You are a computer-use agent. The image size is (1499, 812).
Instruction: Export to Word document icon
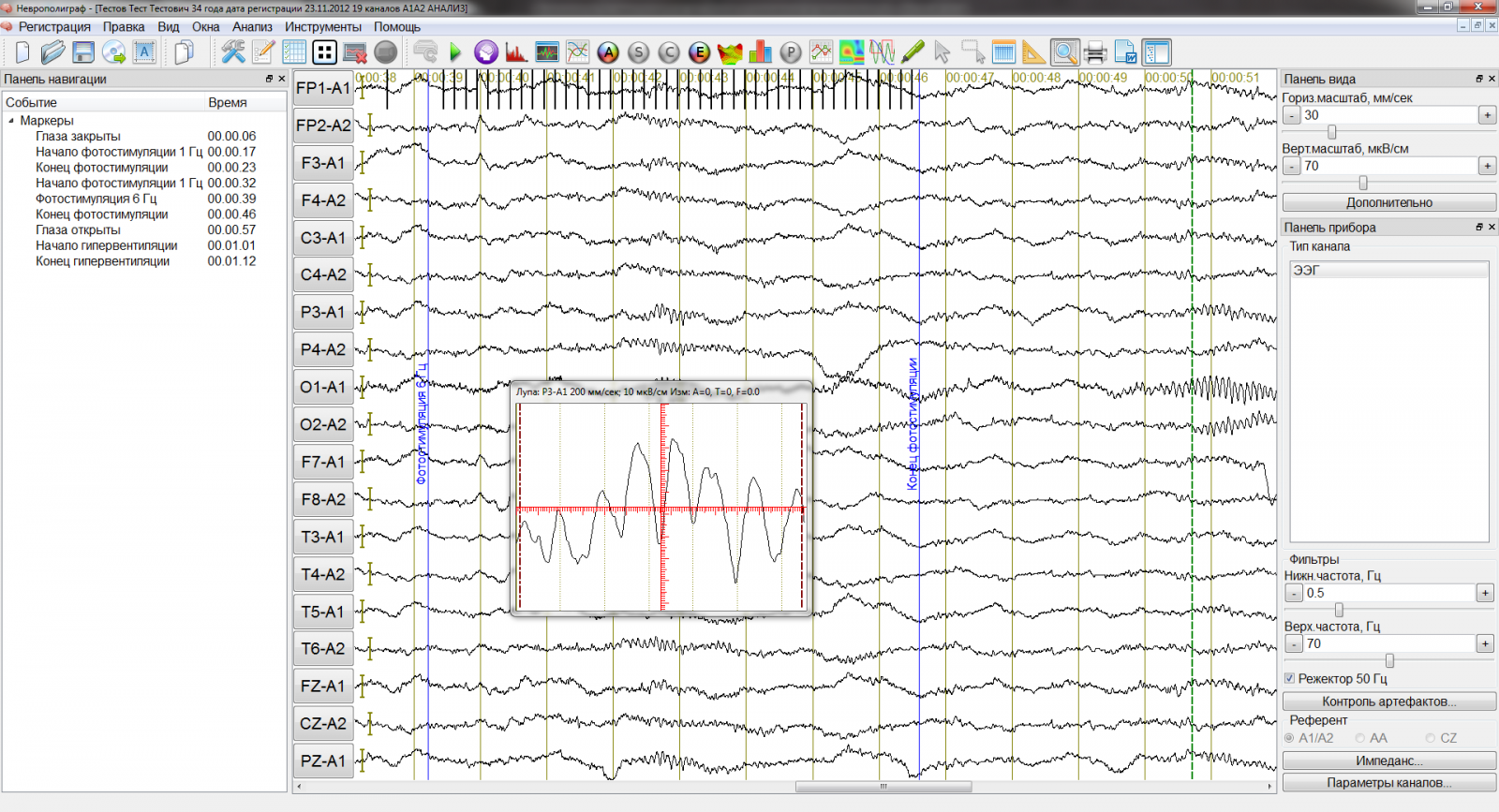[x=1125, y=52]
